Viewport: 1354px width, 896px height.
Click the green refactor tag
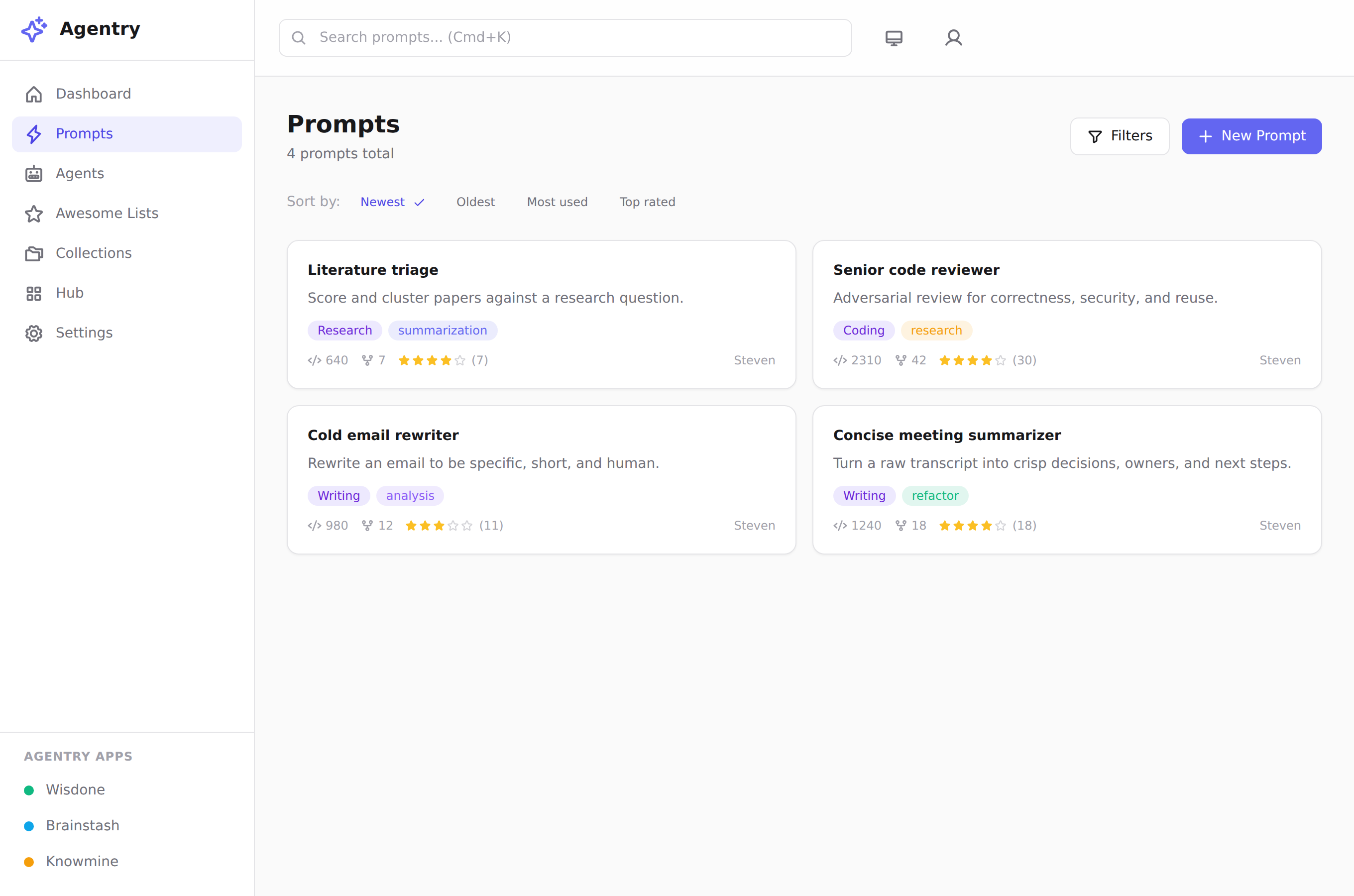point(935,495)
